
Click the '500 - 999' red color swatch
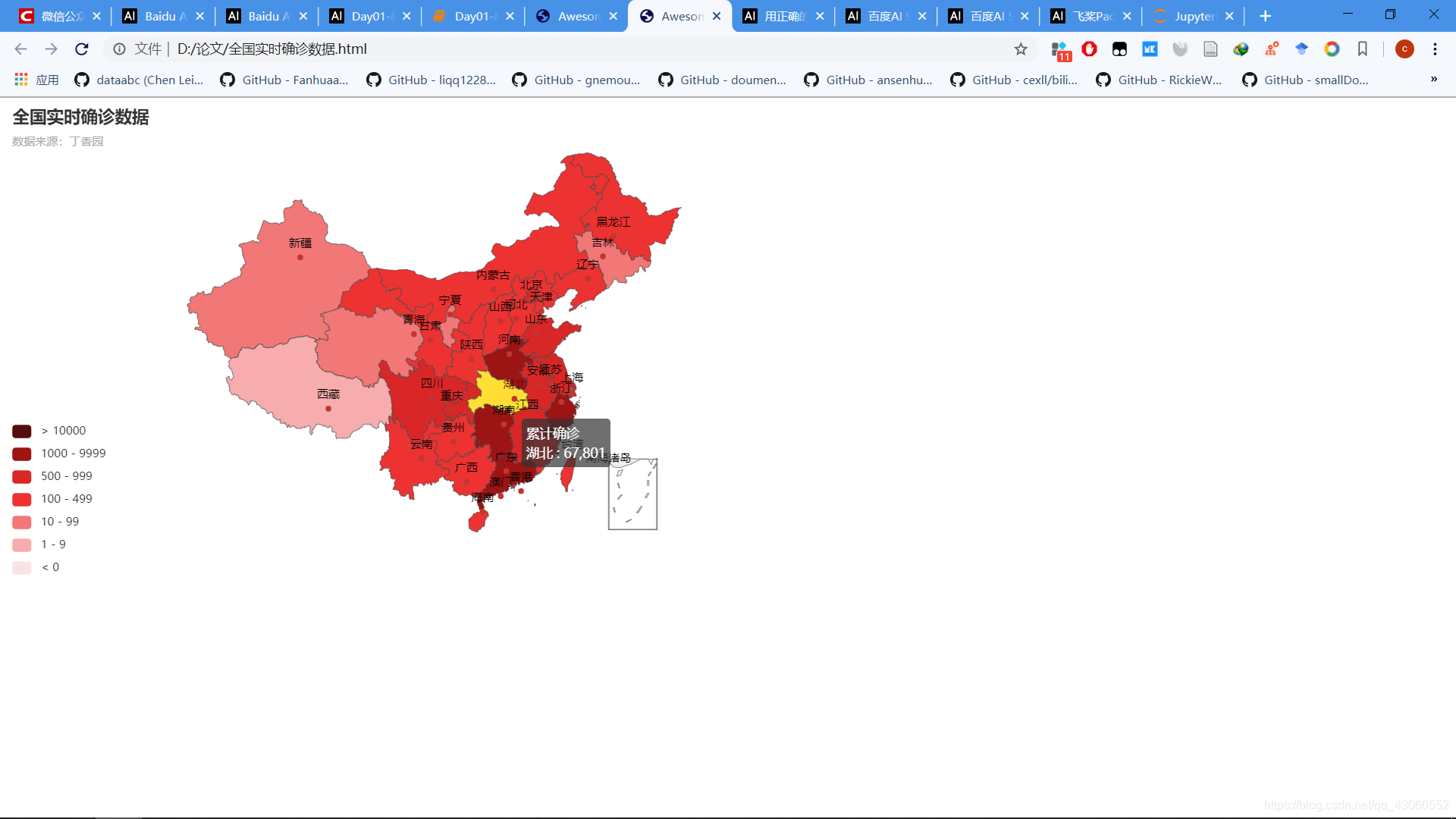coord(22,476)
